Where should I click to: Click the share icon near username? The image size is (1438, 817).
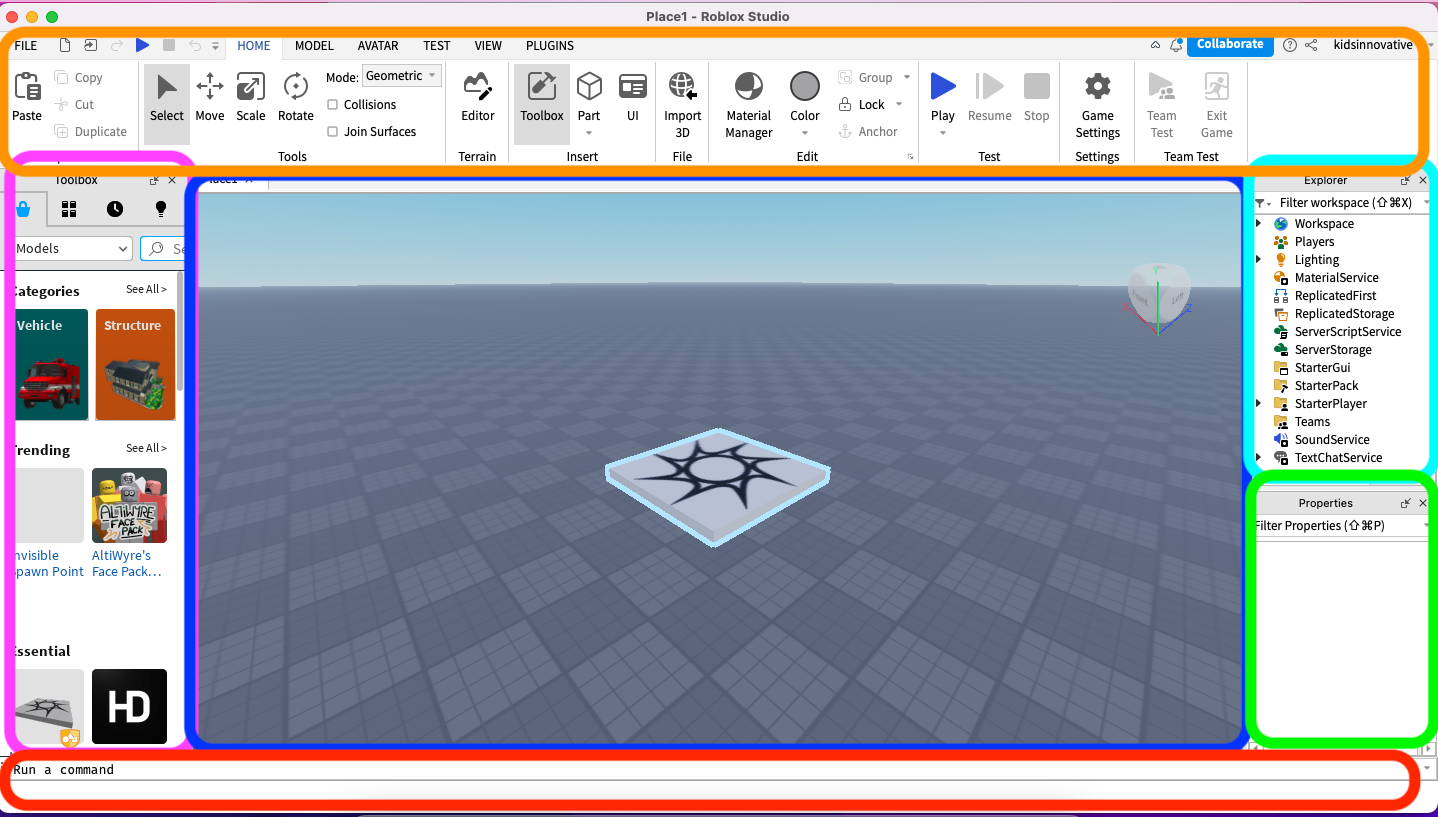click(1311, 45)
